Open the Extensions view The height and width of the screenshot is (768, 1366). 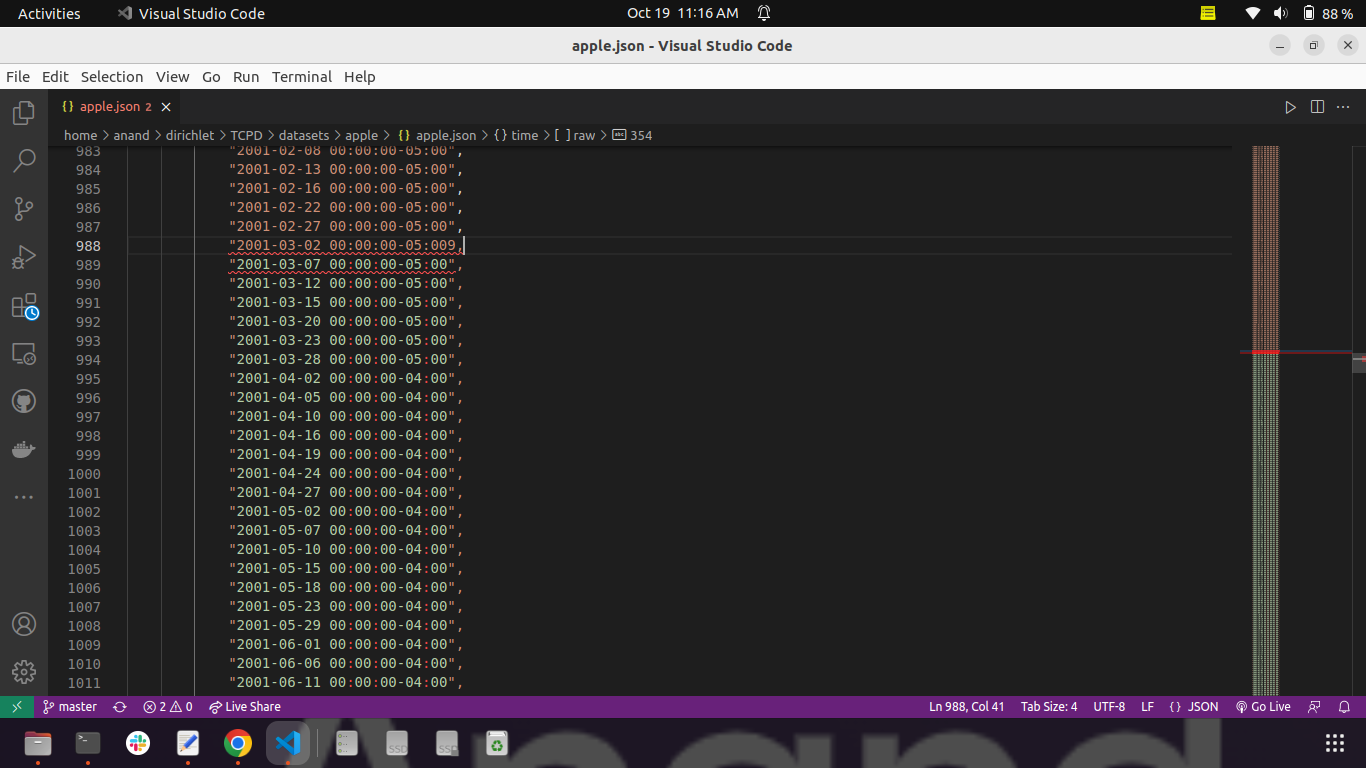coord(22,305)
